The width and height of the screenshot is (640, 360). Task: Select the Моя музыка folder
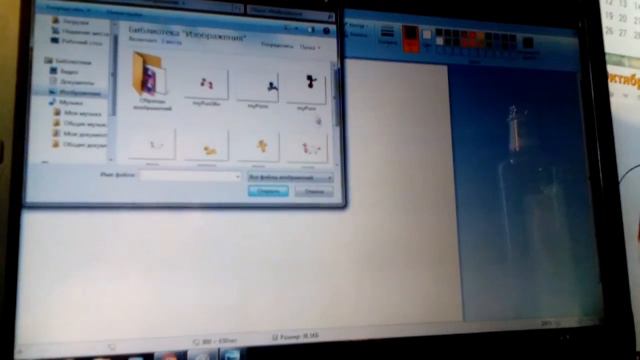[78, 113]
